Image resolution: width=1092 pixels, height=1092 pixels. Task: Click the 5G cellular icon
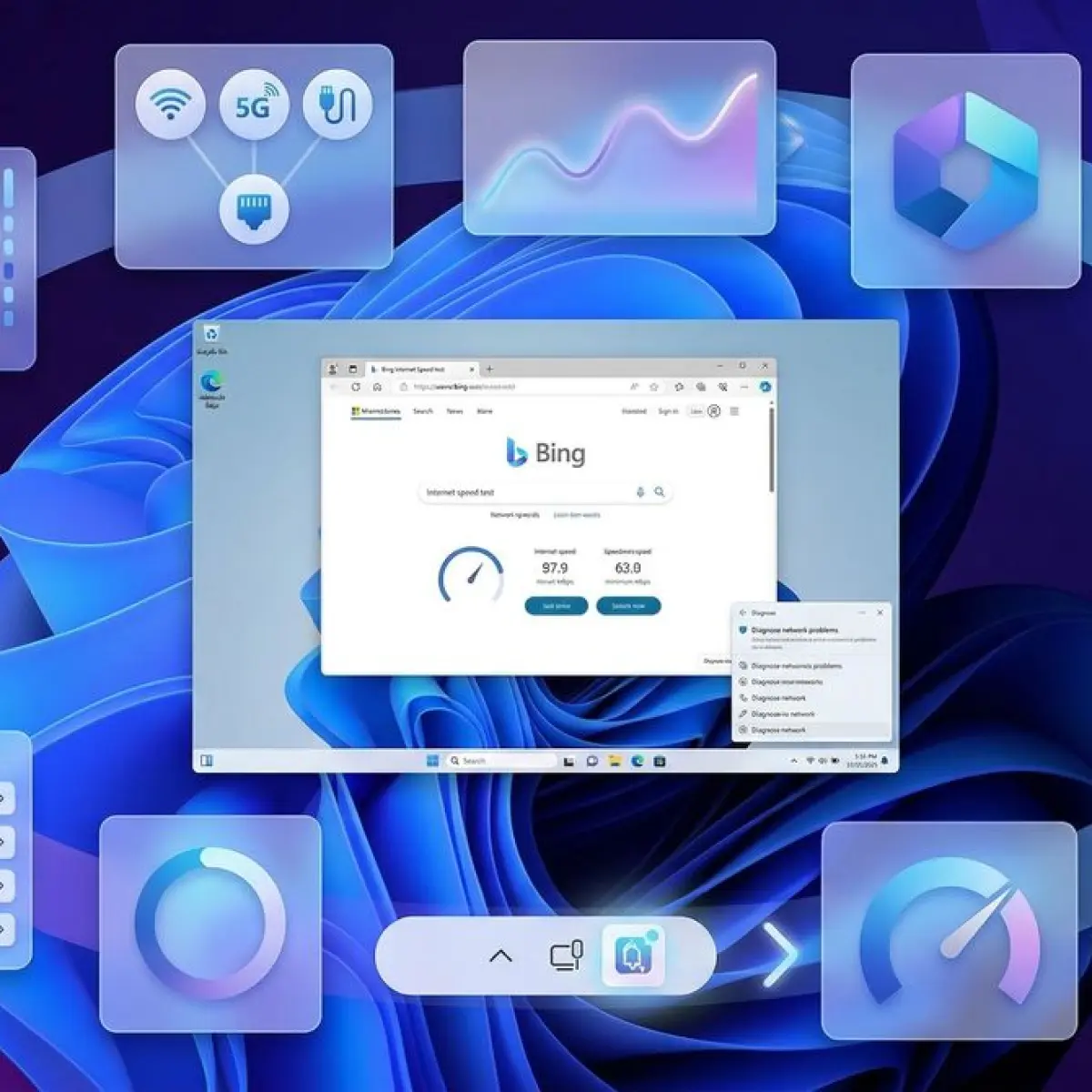tap(254, 105)
